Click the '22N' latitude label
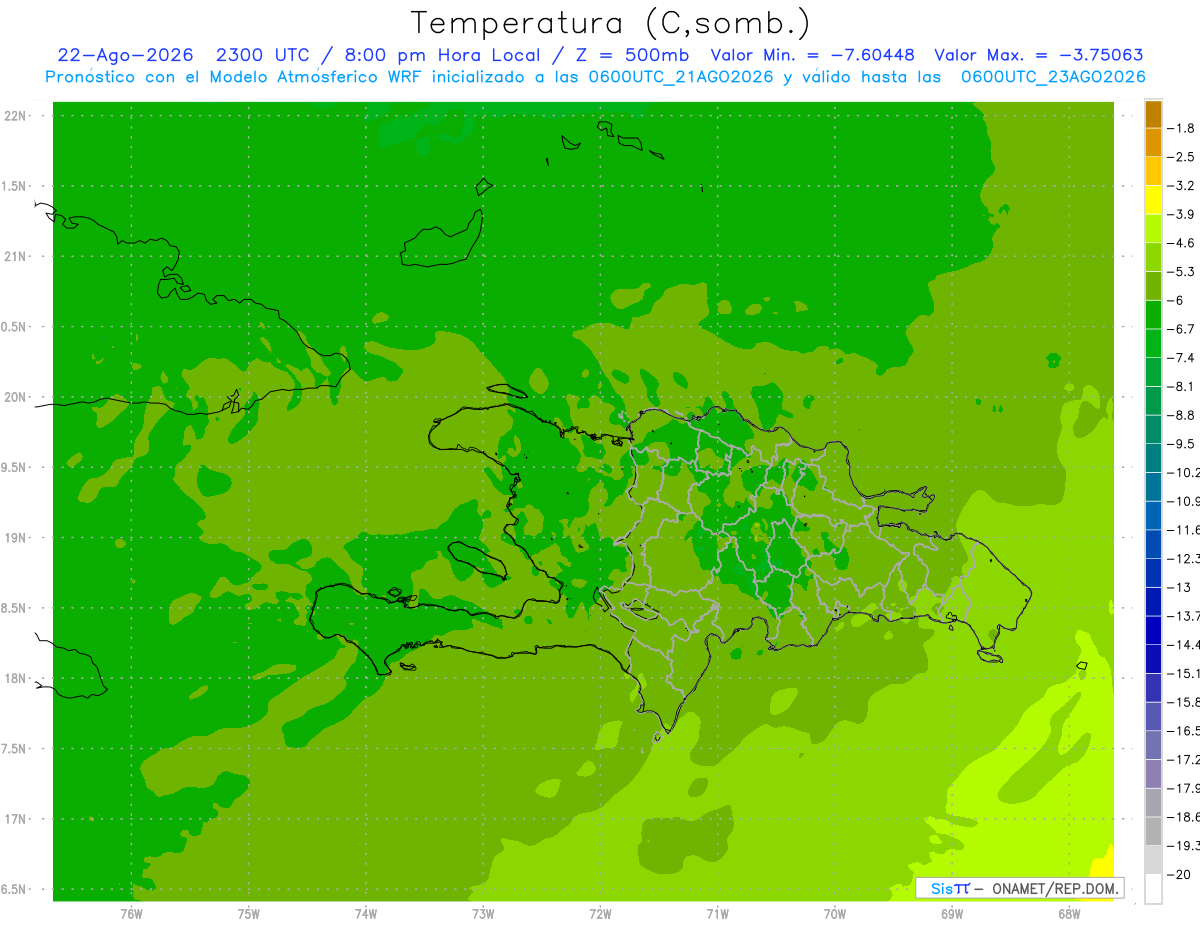1200x927 pixels. pos(14,116)
